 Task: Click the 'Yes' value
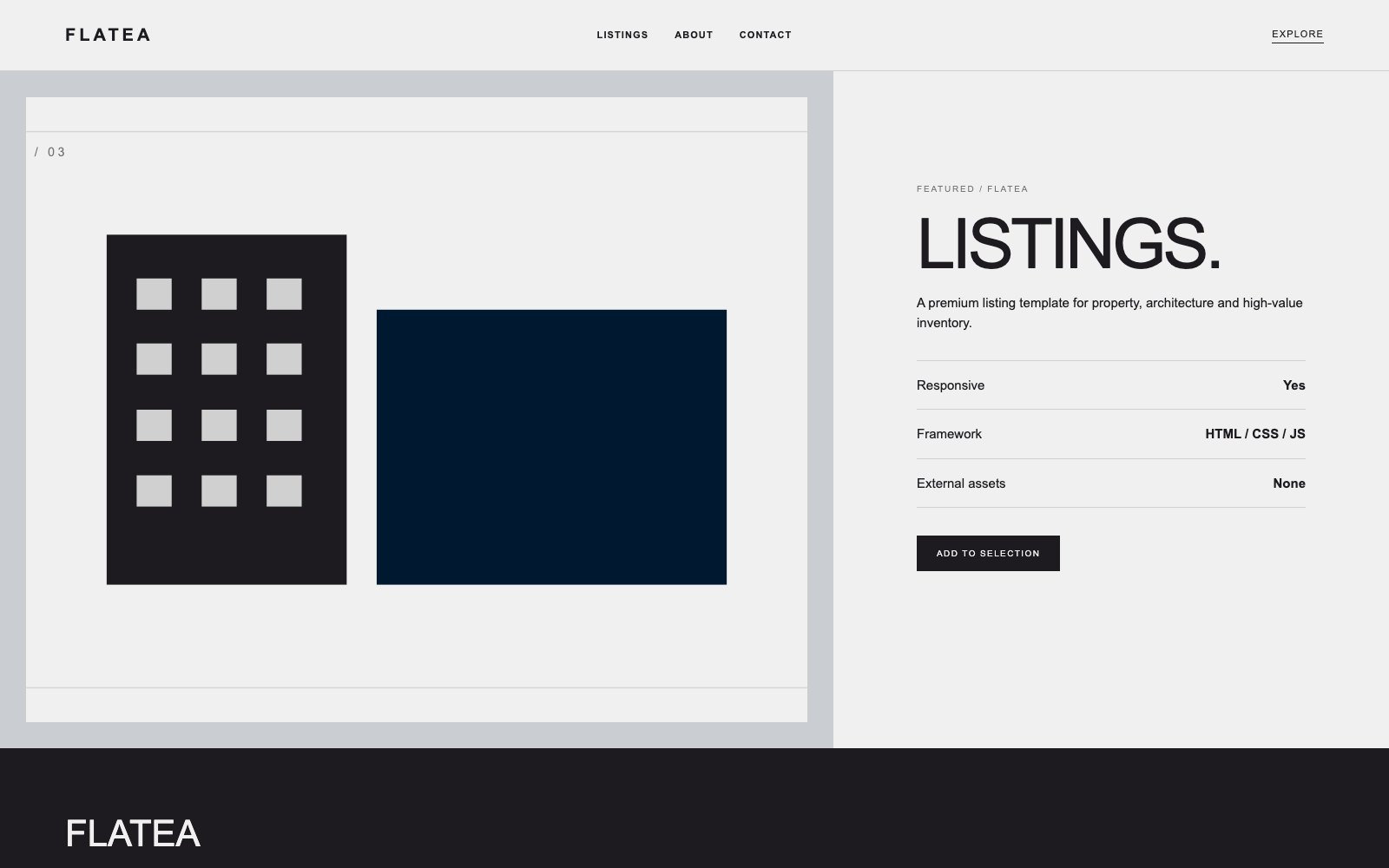coord(1294,385)
